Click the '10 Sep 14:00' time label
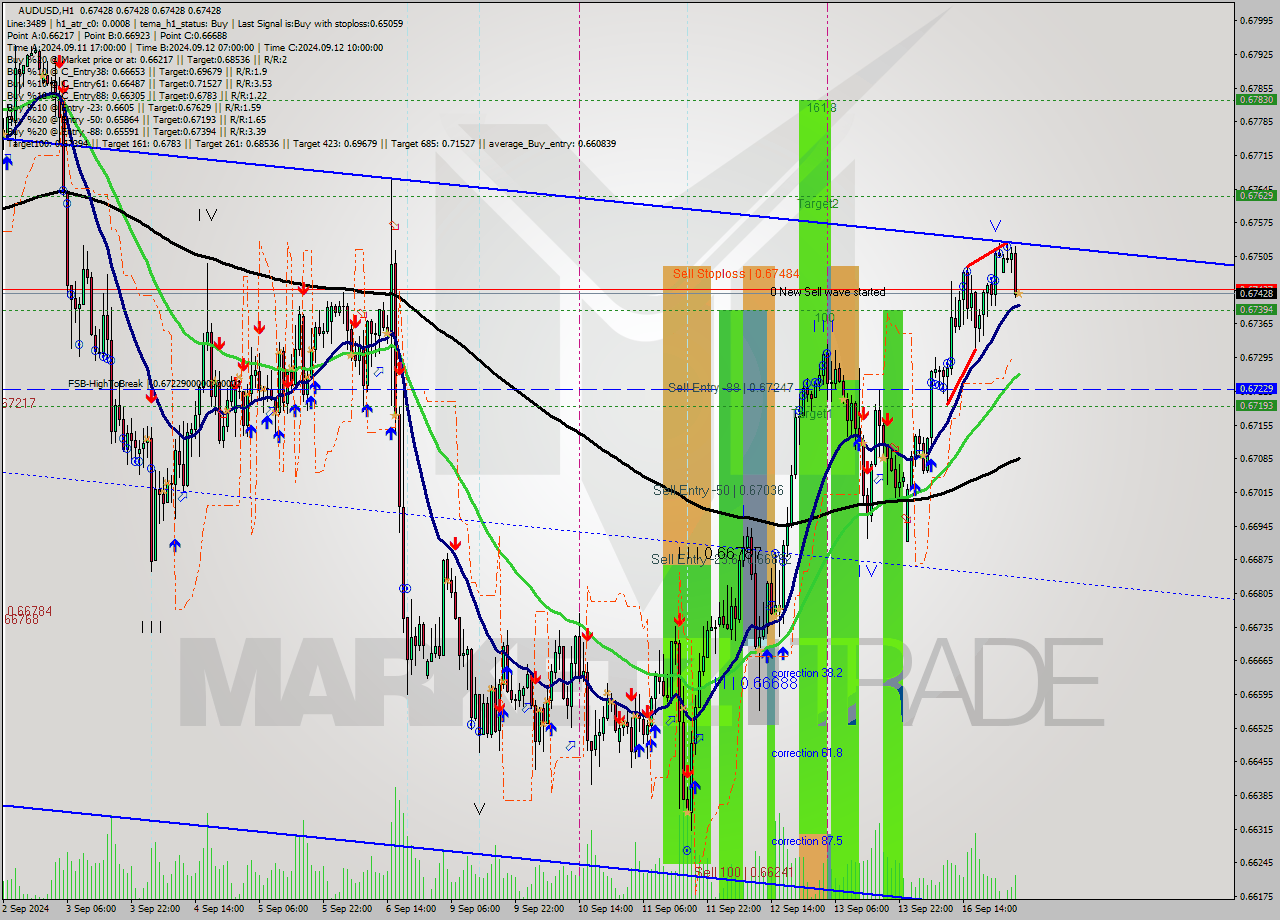This screenshot has width=1280, height=920. [x=606, y=909]
